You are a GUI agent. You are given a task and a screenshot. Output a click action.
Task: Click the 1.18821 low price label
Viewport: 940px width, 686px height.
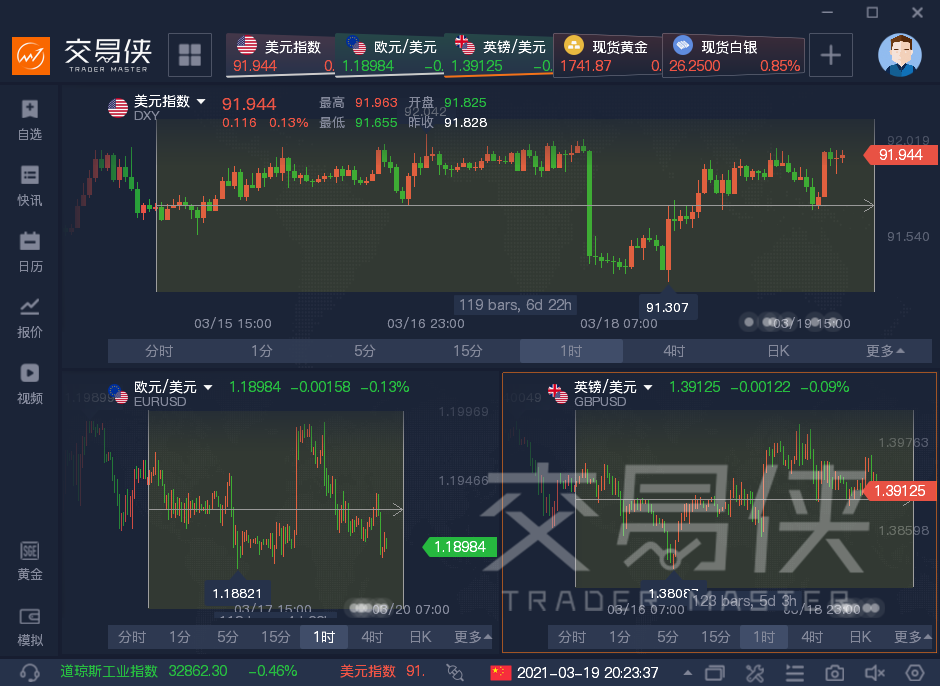coord(237,594)
